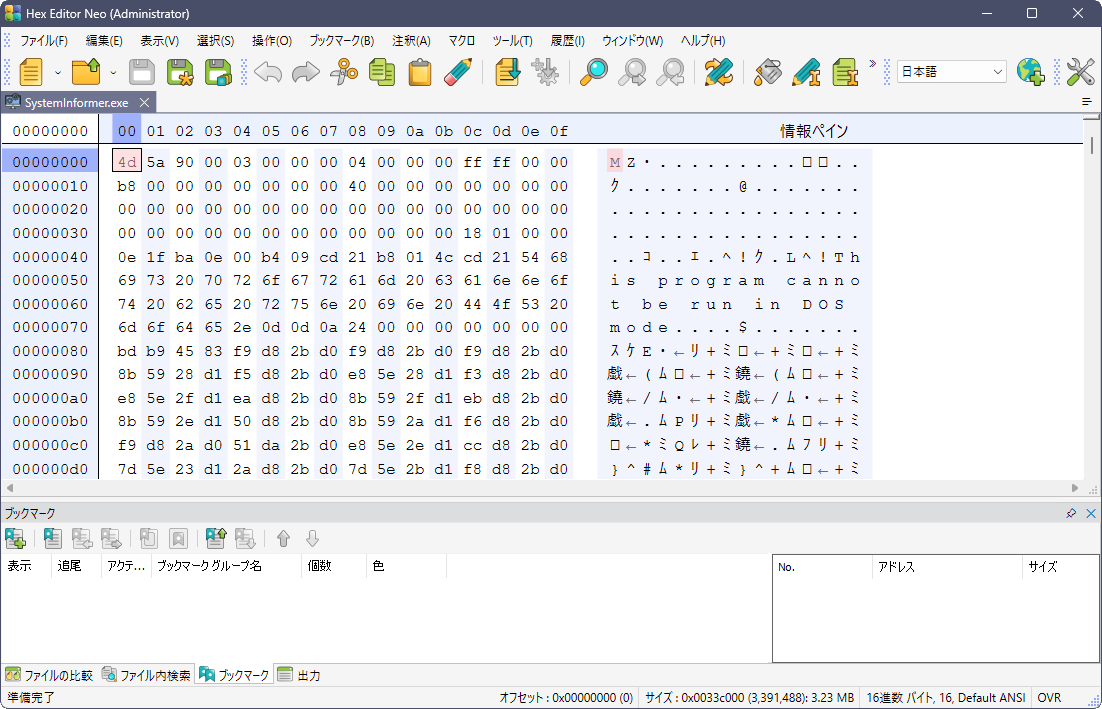Open the マクロ menu
Viewport: 1102px width, 709px height.
(461, 41)
